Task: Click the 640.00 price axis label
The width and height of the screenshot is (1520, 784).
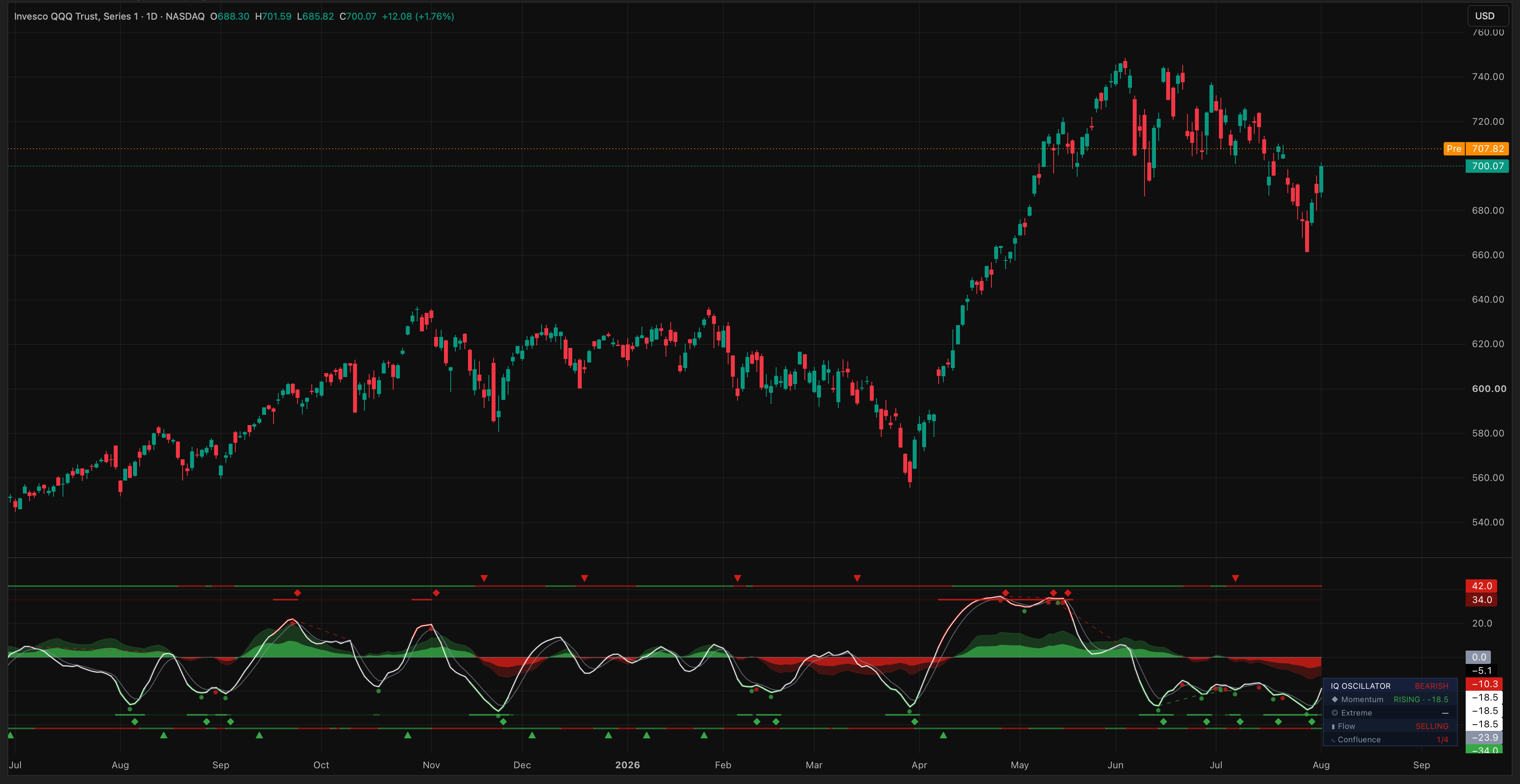Action: coord(1488,300)
